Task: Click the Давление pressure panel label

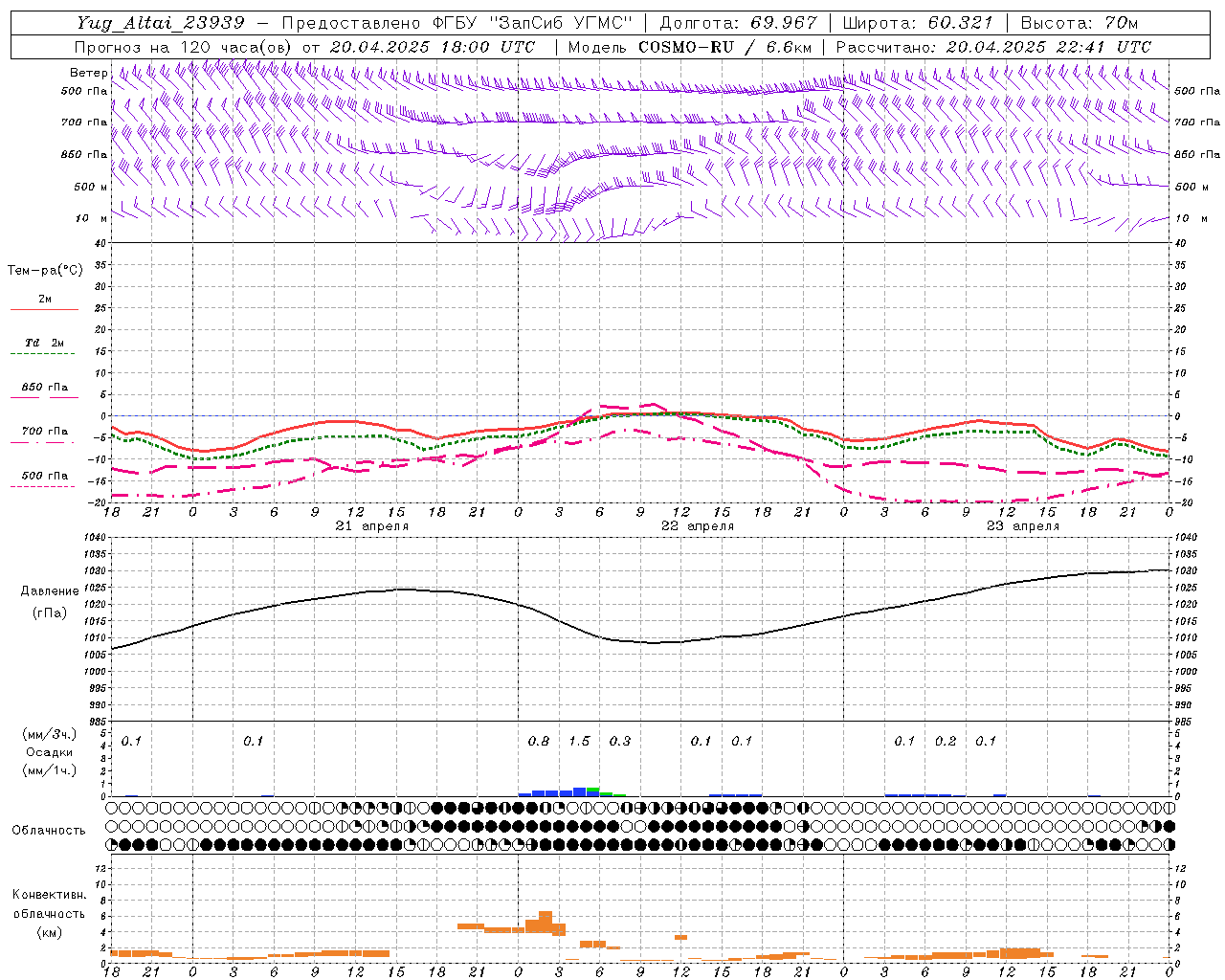Action: coord(49,591)
